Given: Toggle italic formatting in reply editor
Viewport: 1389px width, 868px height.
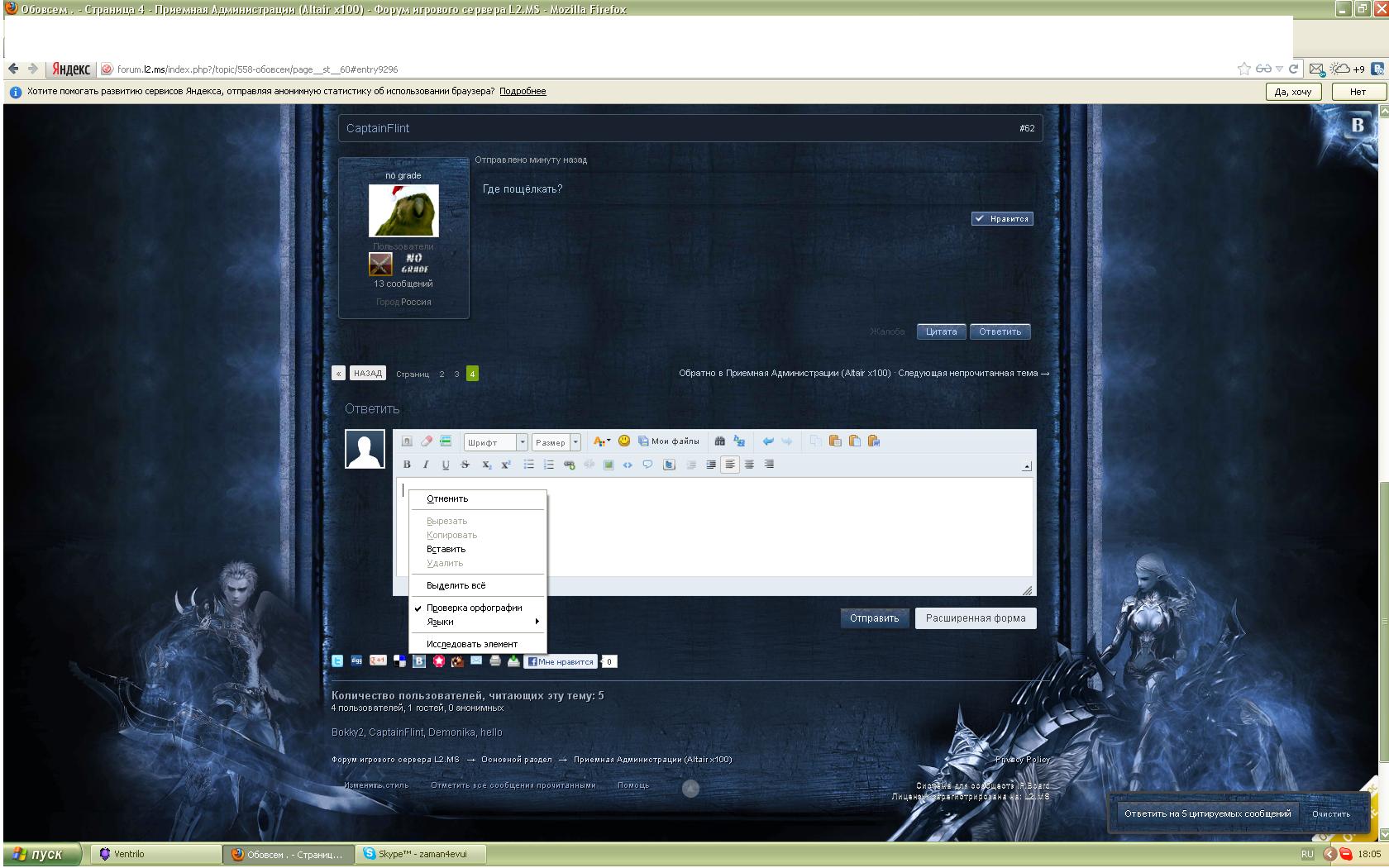Looking at the screenshot, I should click(x=426, y=465).
